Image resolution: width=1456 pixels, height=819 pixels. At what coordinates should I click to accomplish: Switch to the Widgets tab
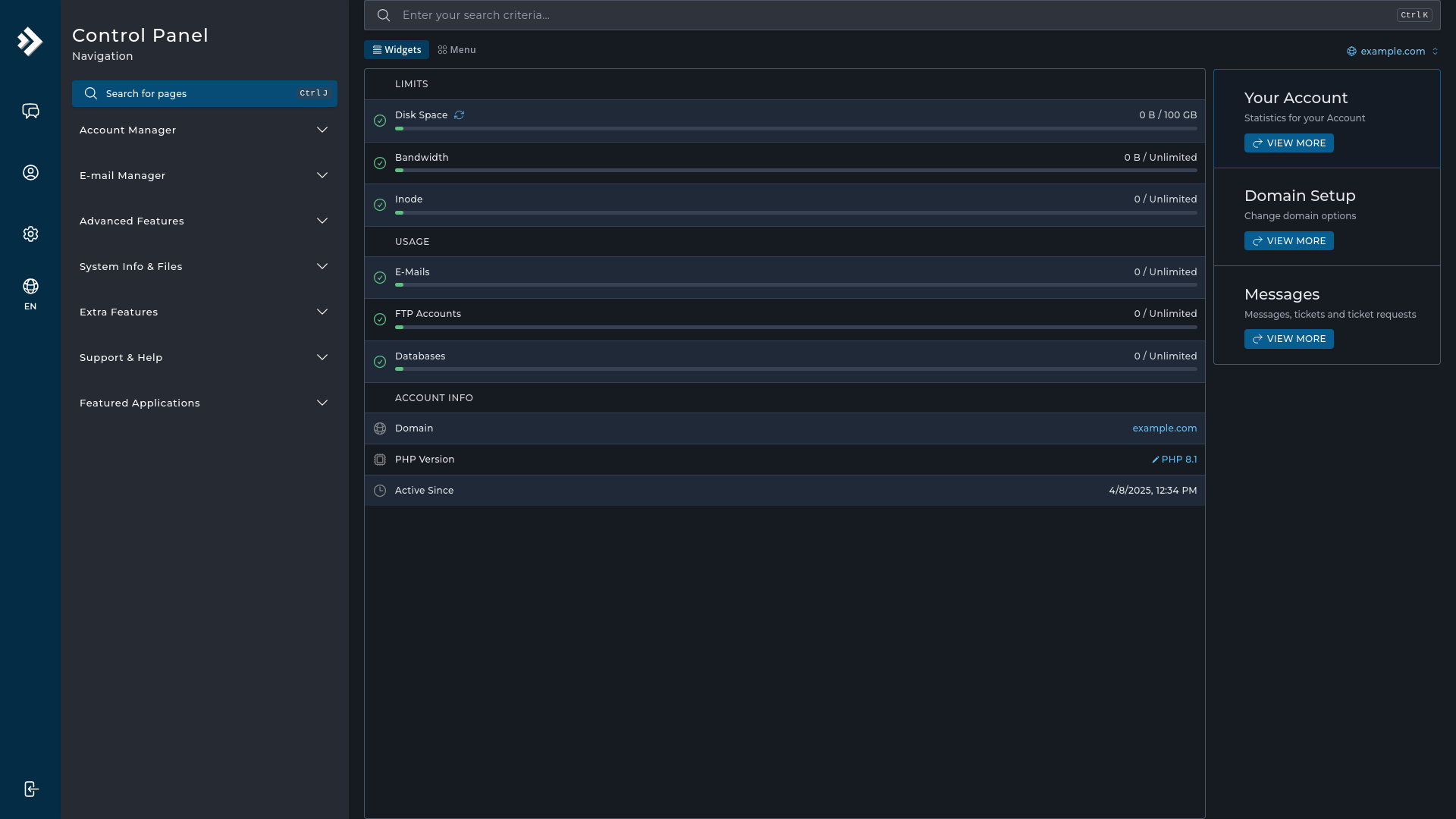click(397, 49)
